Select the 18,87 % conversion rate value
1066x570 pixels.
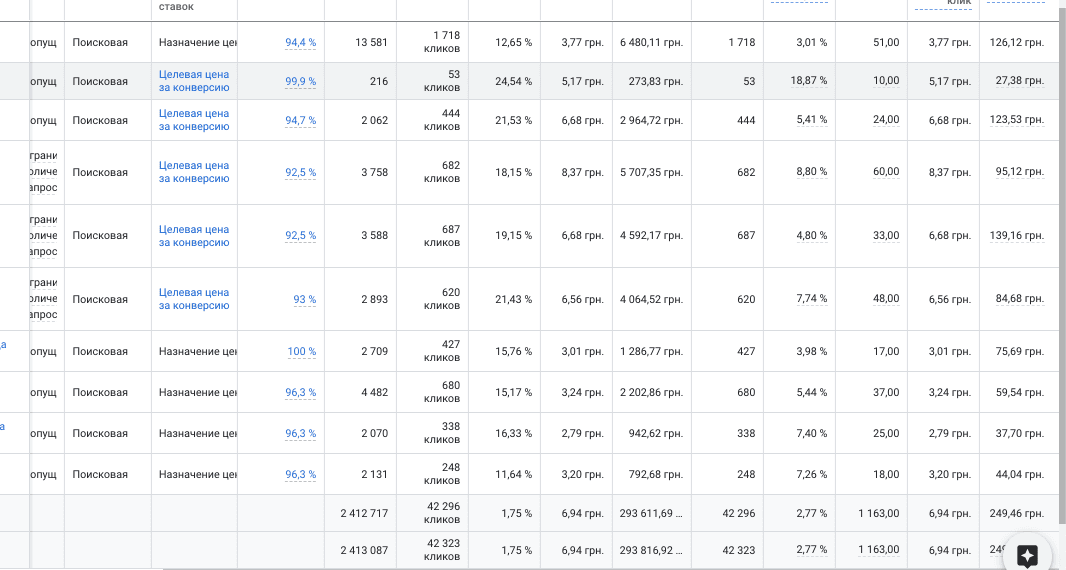pos(808,80)
